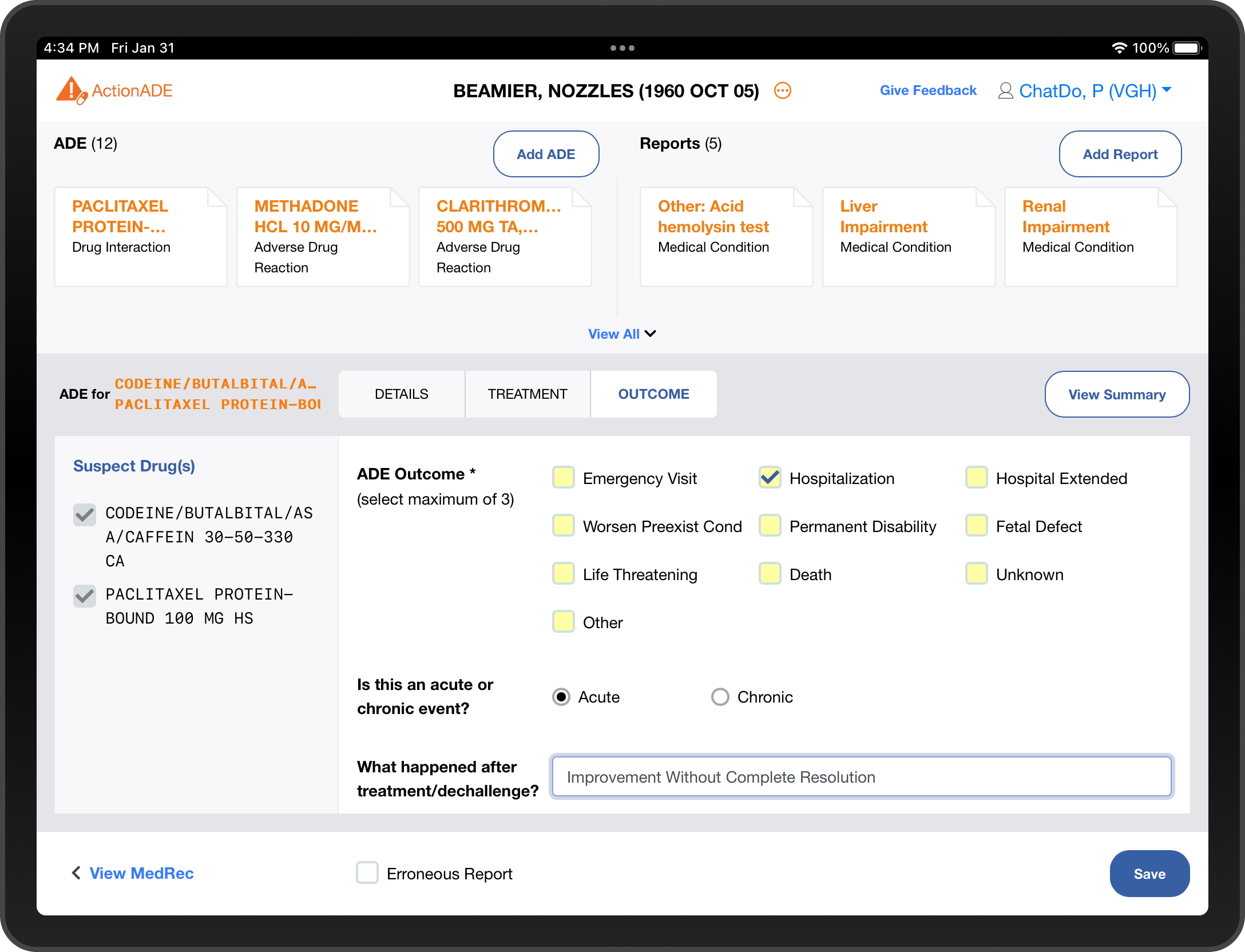The width and height of the screenshot is (1245, 952).
Task: Click the ADE (12) heading
Action: 86,143
